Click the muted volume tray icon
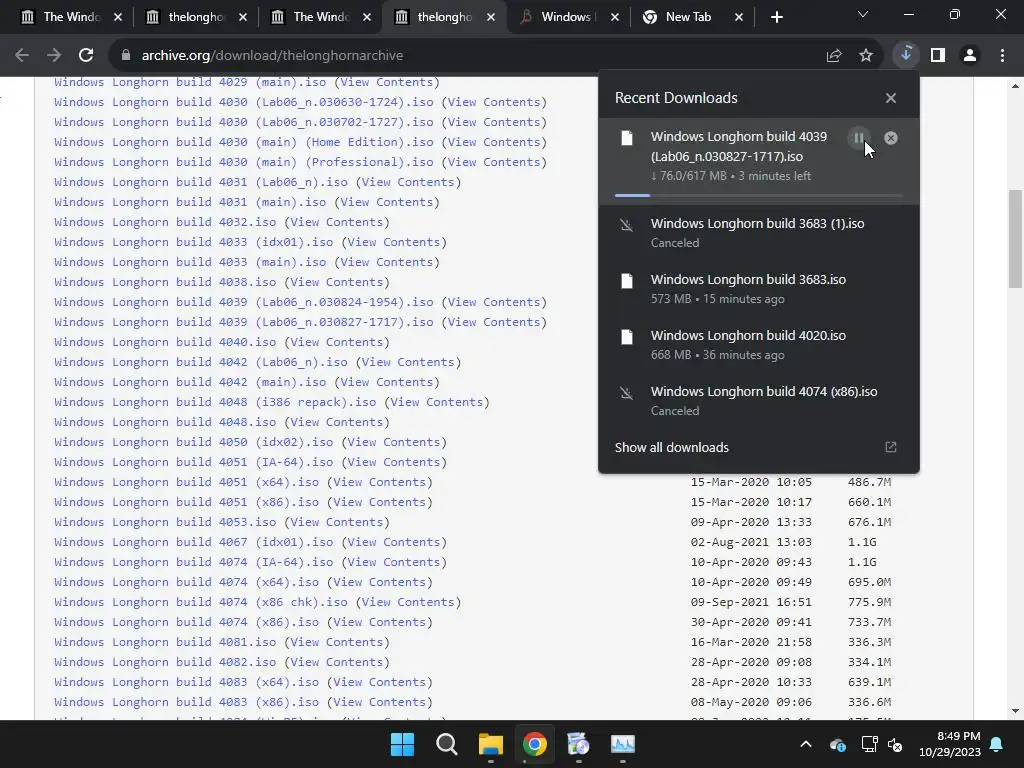This screenshot has height=768, width=1024. click(x=895, y=744)
